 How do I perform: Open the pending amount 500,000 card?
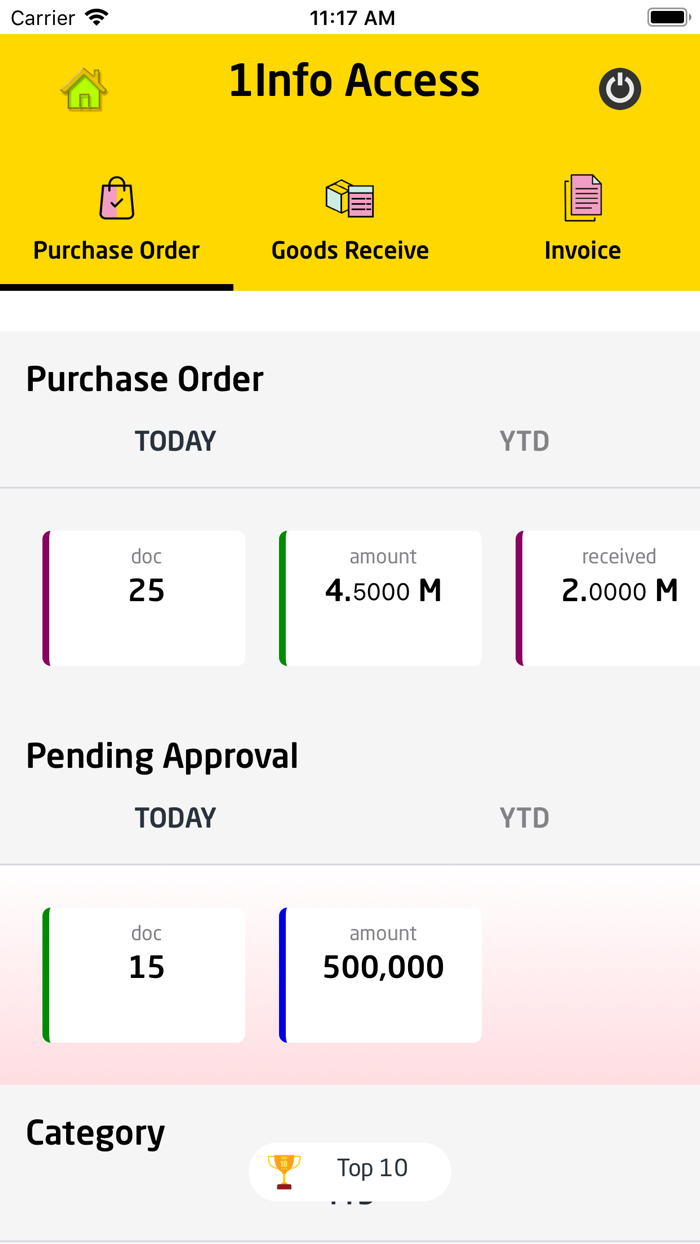tap(381, 975)
